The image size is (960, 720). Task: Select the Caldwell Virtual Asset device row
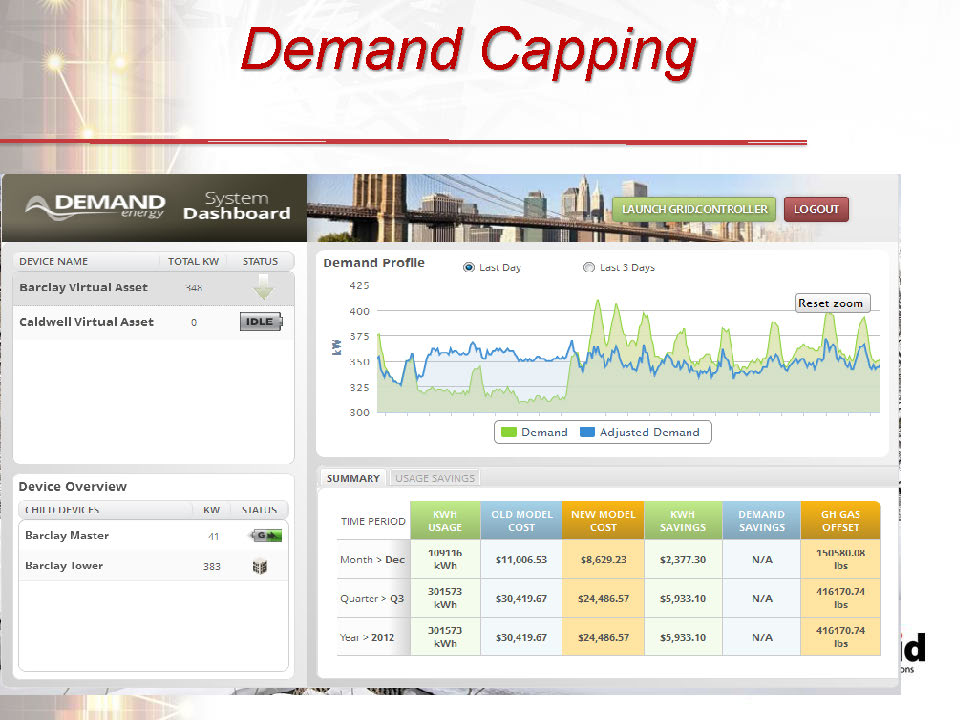click(87, 322)
